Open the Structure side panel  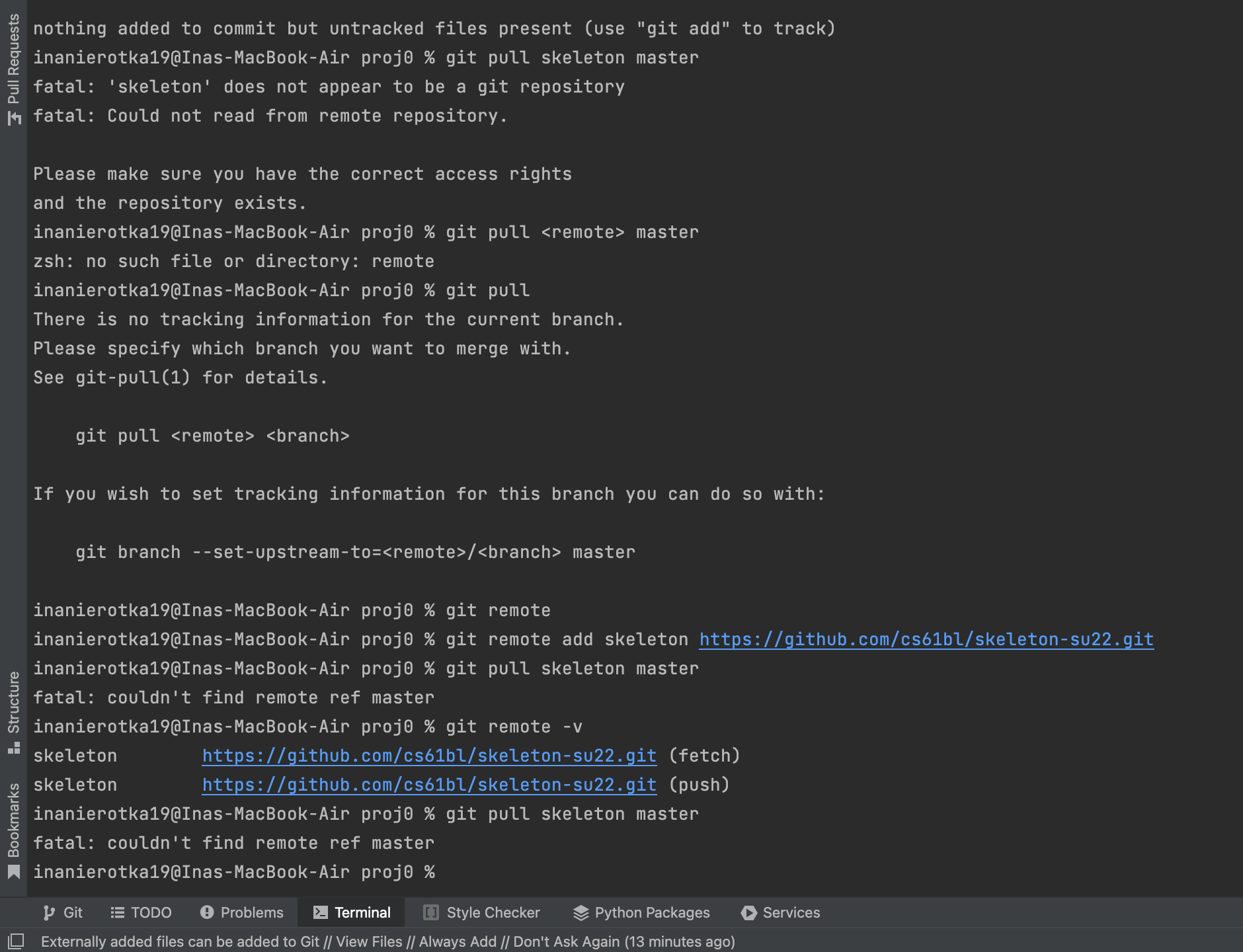[14, 702]
